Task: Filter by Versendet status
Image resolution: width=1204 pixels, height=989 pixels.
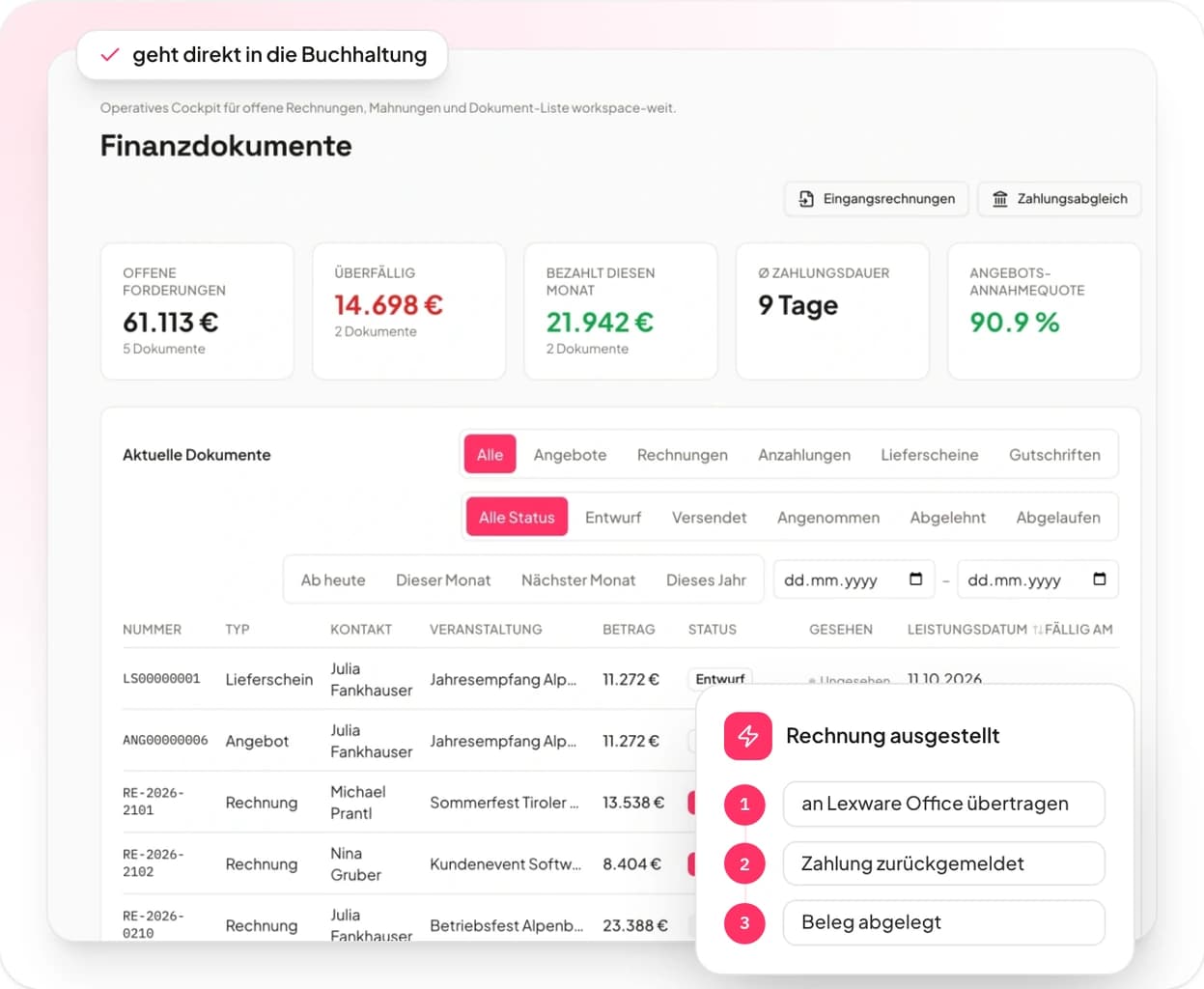Action: (709, 518)
